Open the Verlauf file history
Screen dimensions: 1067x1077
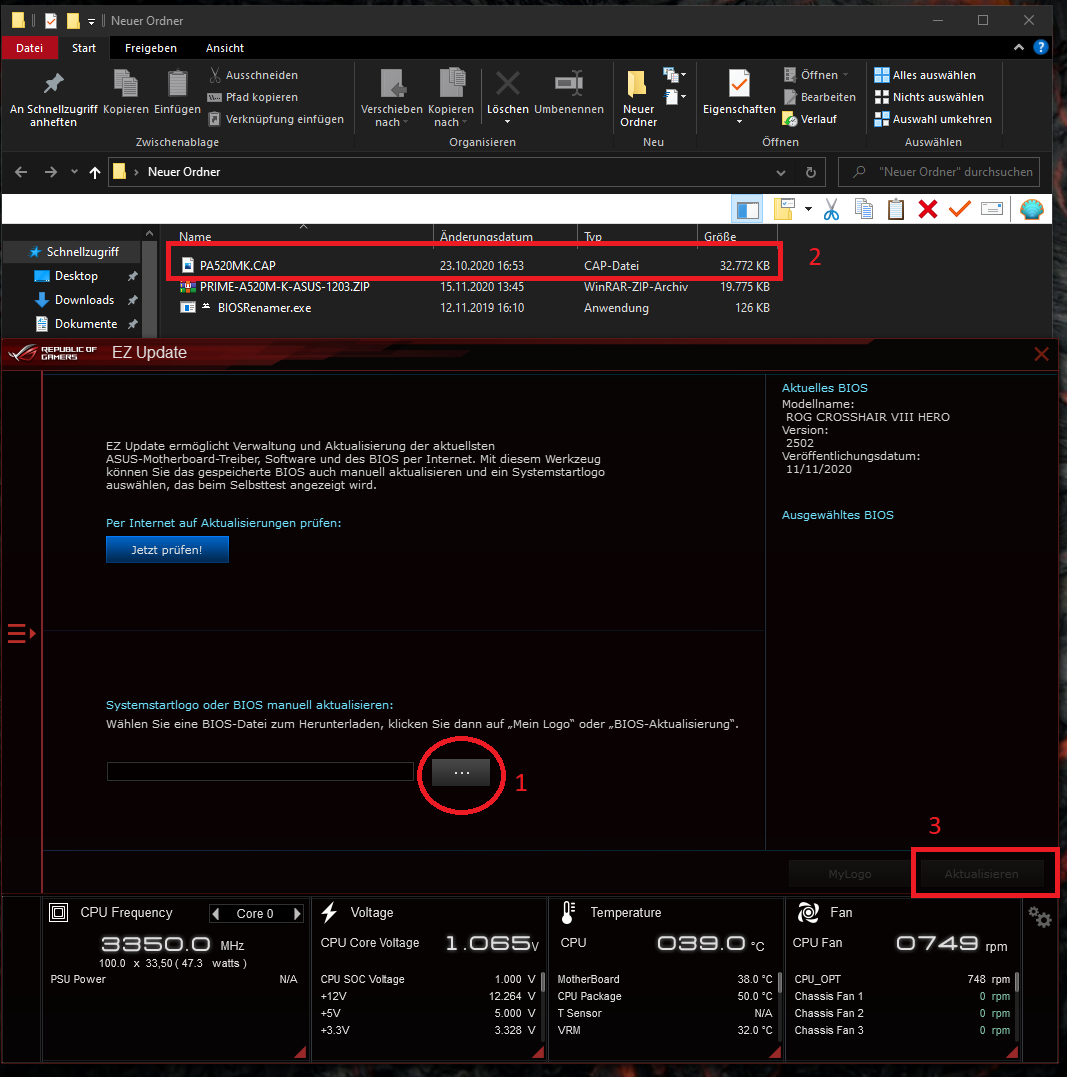tap(810, 119)
